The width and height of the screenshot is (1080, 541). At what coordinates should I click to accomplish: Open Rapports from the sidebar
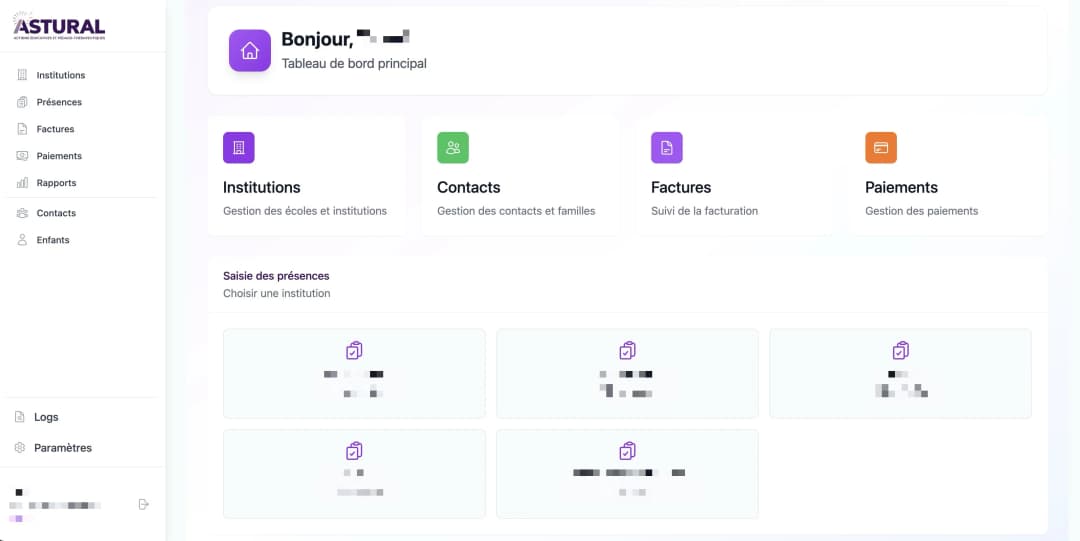pyautogui.click(x=56, y=183)
